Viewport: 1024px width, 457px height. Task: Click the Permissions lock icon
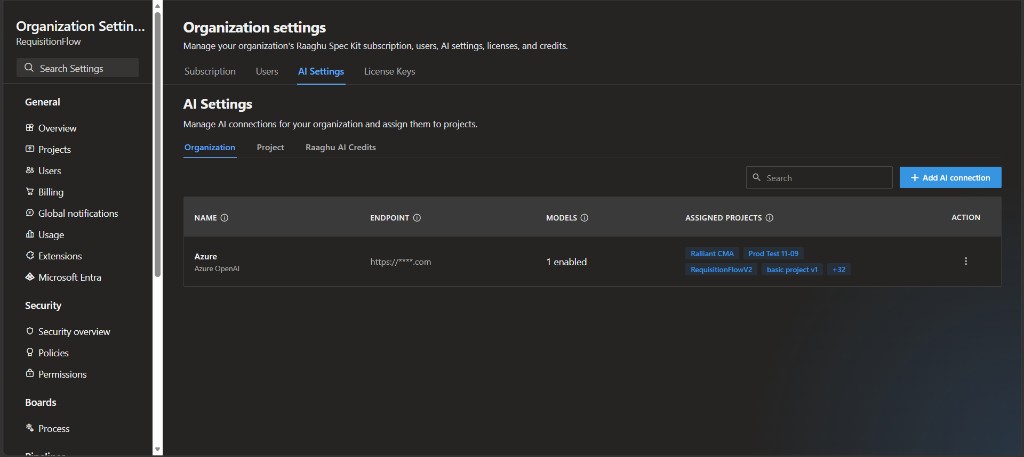[x=29, y=374]
